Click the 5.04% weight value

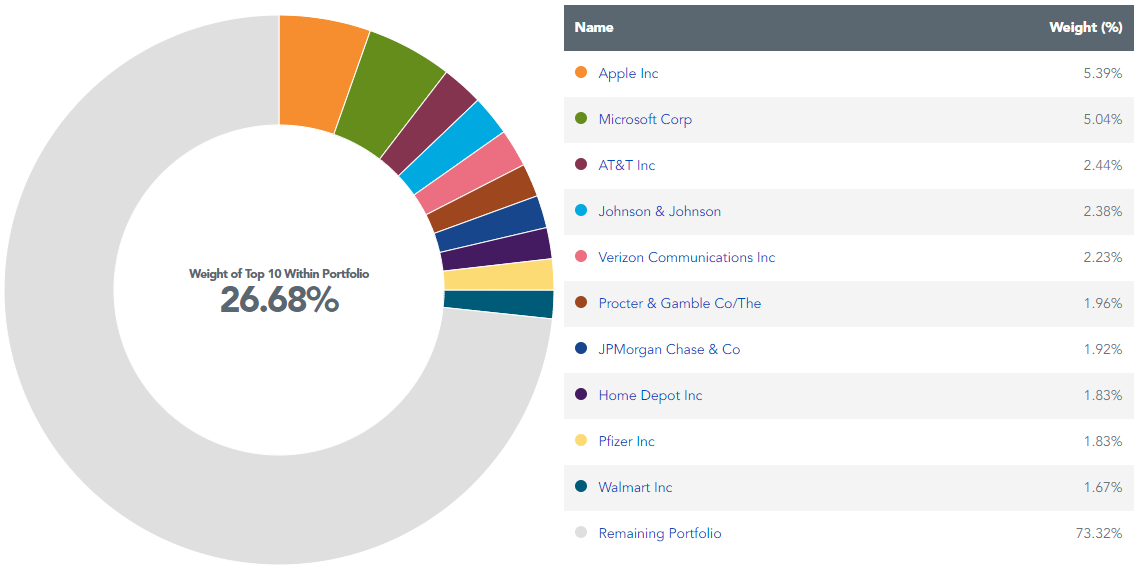[1103, 120]
